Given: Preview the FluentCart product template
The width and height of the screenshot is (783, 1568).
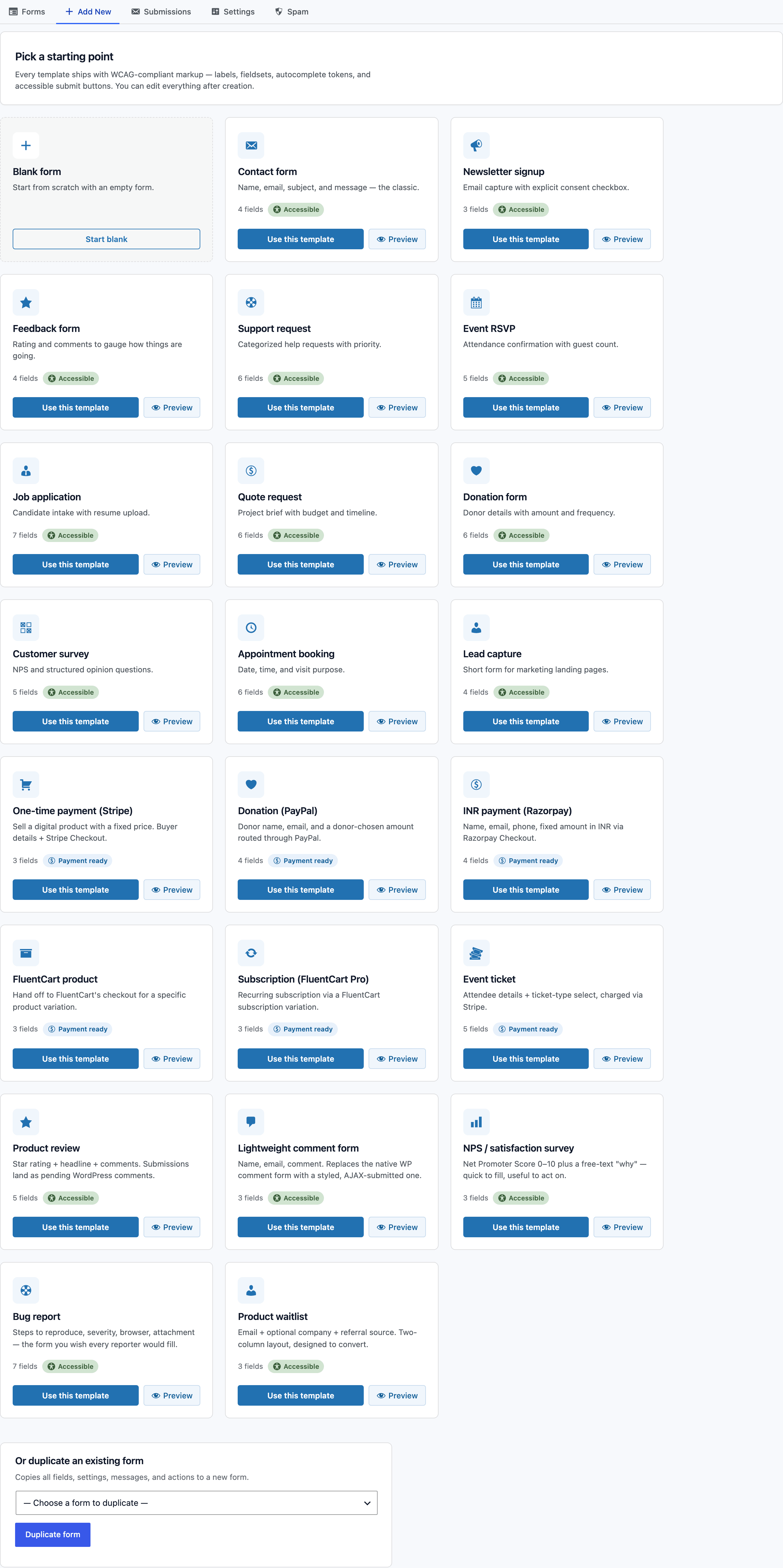Looking at the screenshot, I should pos(172,1059).
